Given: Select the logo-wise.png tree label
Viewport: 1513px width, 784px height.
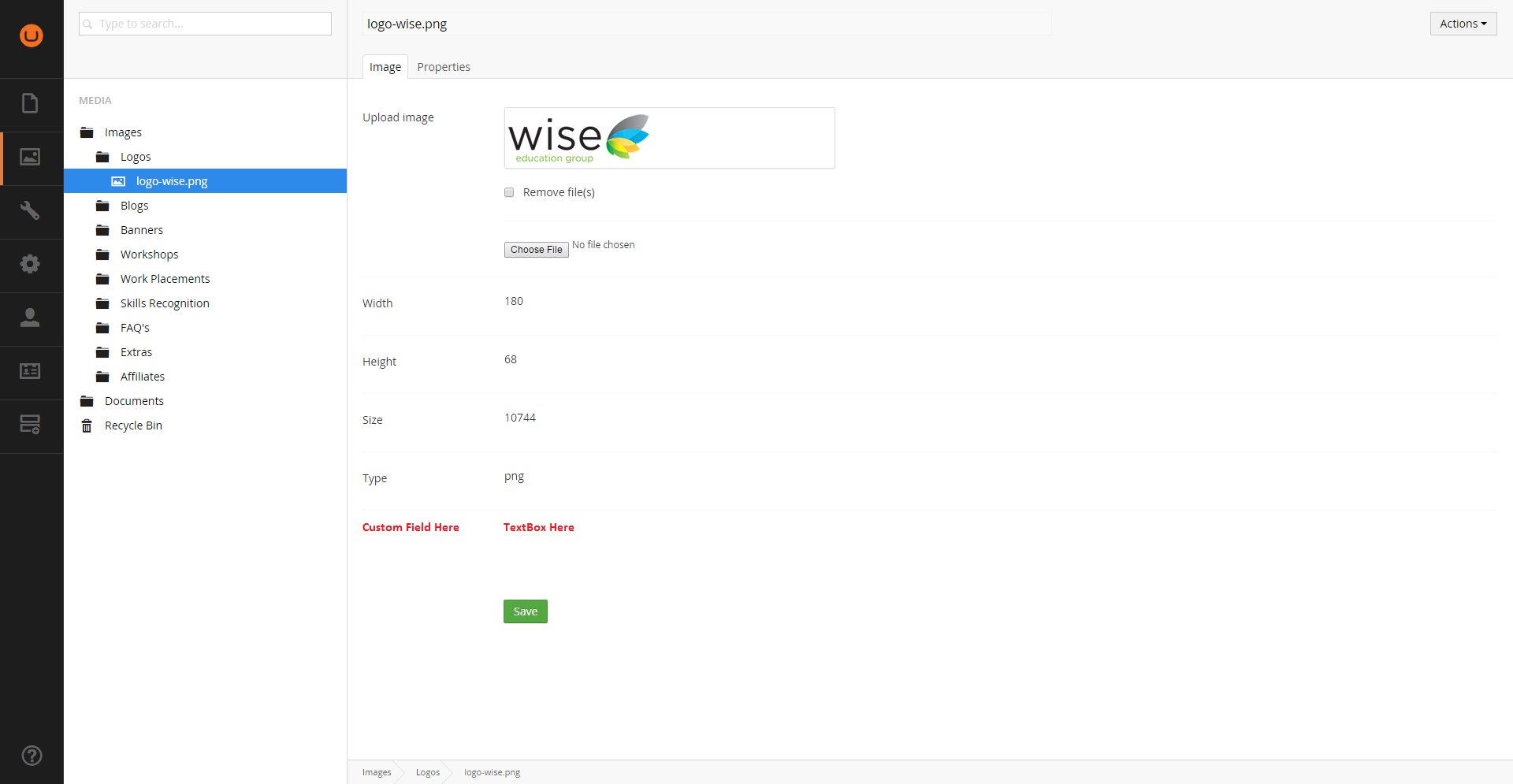Looking at the screenshot, I should (172, 181).
